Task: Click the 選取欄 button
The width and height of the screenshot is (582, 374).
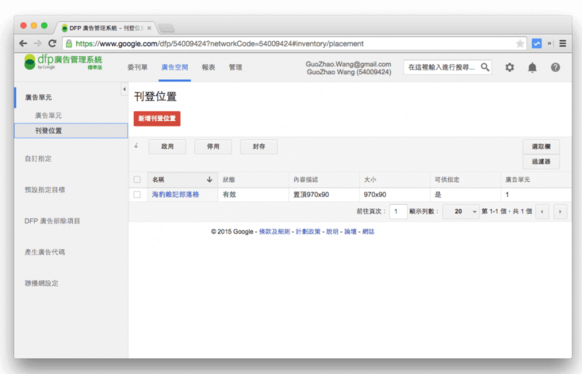Action: 541,147
